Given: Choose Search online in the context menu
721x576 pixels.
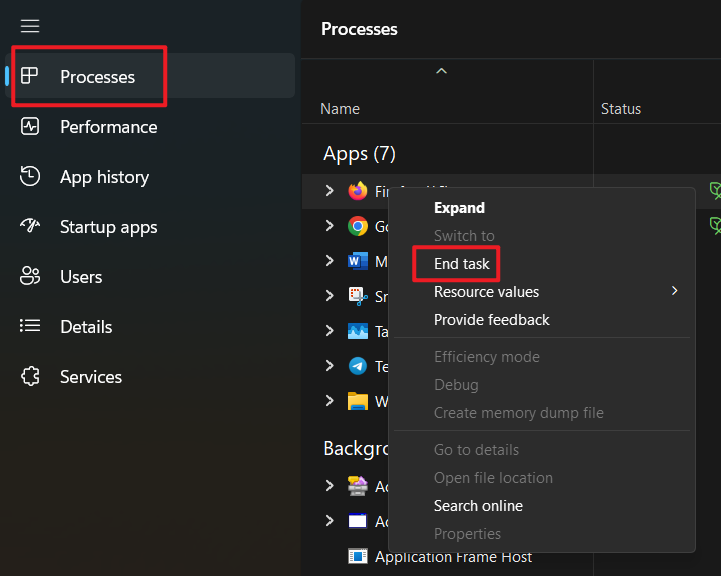Looking at the screenshot, I should [x=478, y=506].
